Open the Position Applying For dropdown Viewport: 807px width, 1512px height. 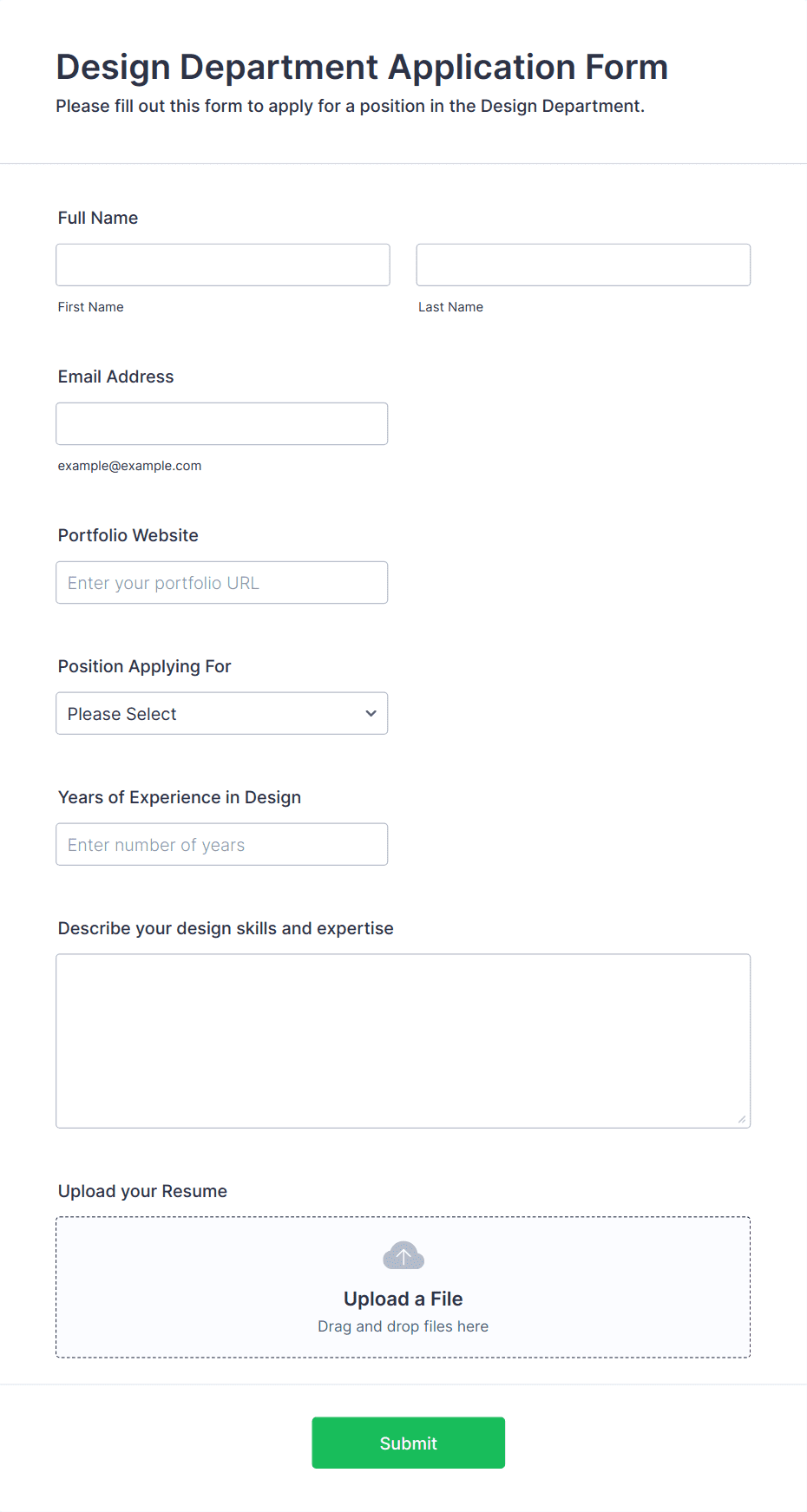222,713
